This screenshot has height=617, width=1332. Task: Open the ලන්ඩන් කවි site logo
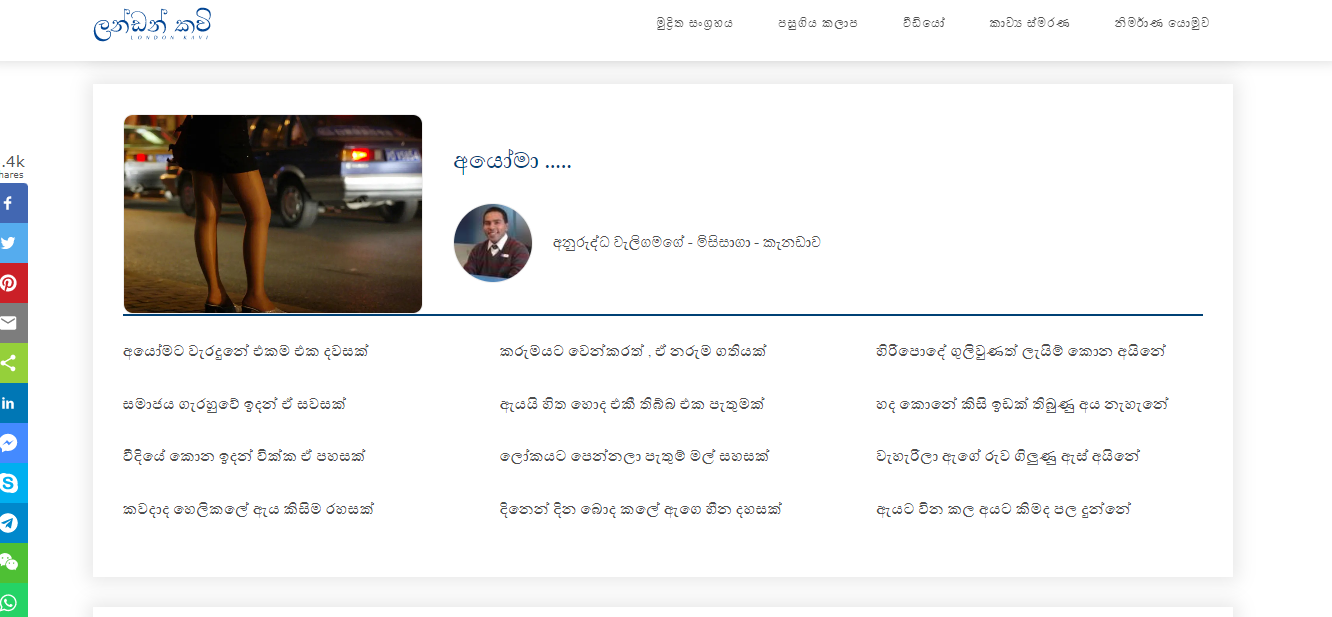tap(152, 25)
